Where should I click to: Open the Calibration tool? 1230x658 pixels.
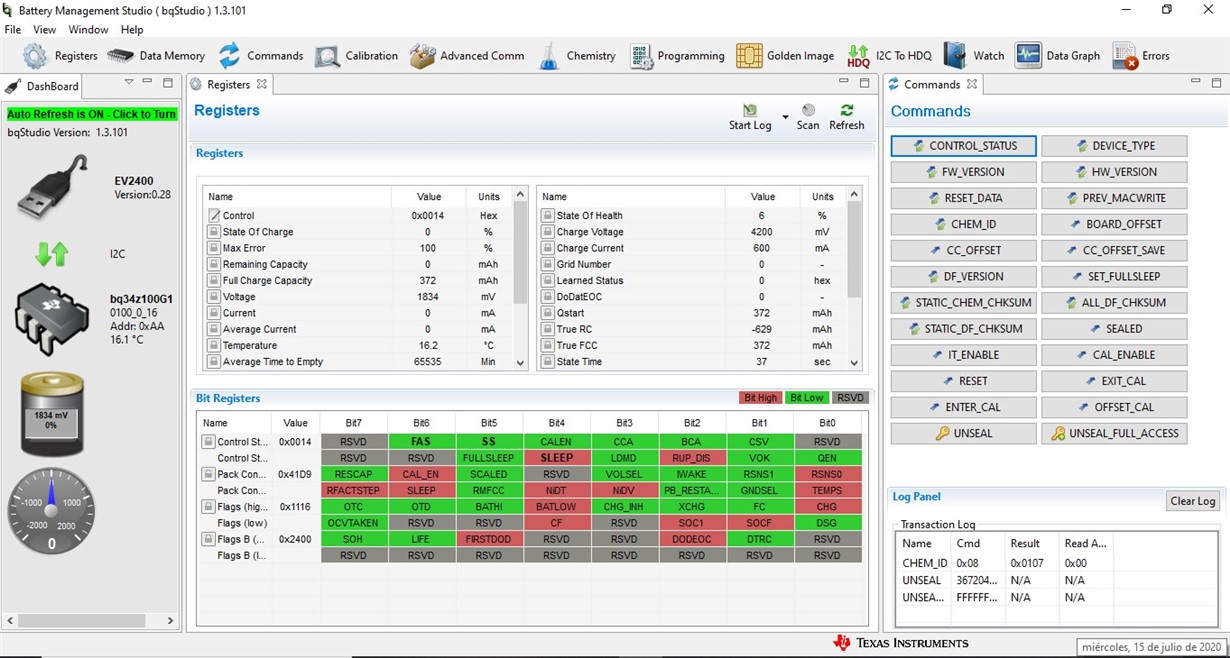pyautogui.click(x=356, y=56)
